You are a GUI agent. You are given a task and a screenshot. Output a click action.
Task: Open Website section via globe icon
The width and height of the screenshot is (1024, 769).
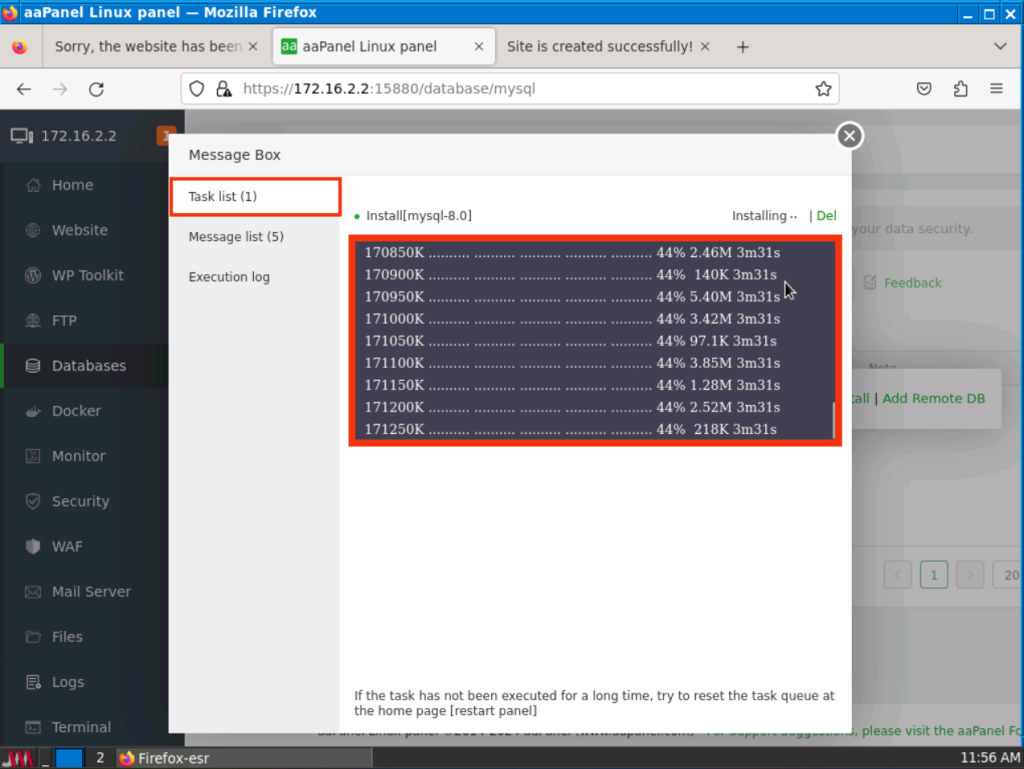tap(33, 230)
